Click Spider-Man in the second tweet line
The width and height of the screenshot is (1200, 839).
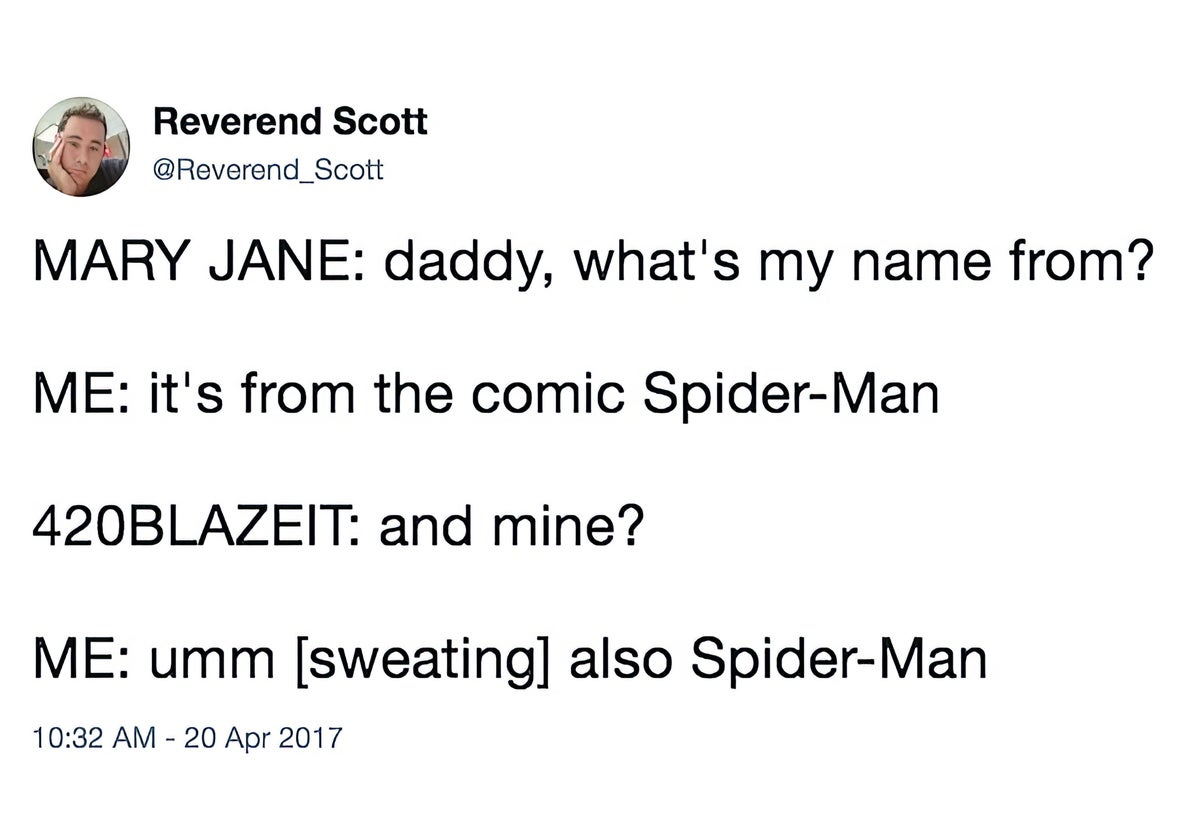(790, 395)
